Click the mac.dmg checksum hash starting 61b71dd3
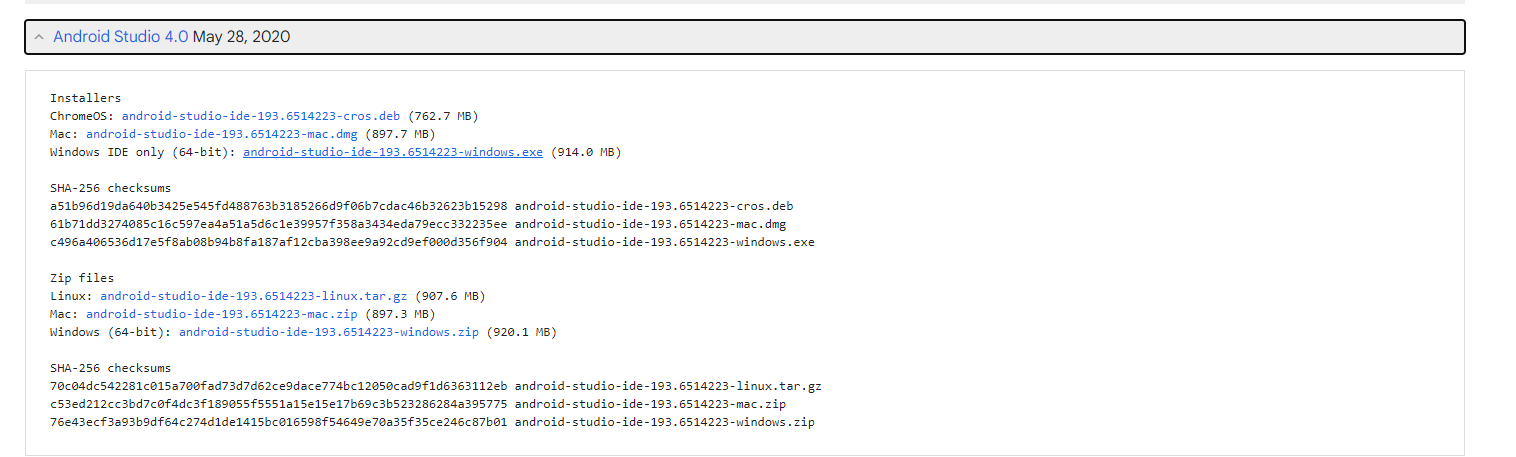The height and width of the screenshot is (457, 1516). tap(278, 224)
